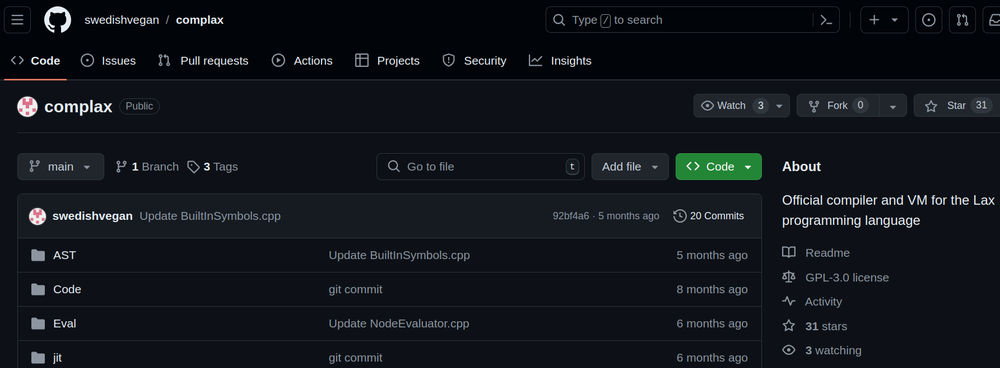
Task: Switch to the Issues tab
Action: coord(108,61)
